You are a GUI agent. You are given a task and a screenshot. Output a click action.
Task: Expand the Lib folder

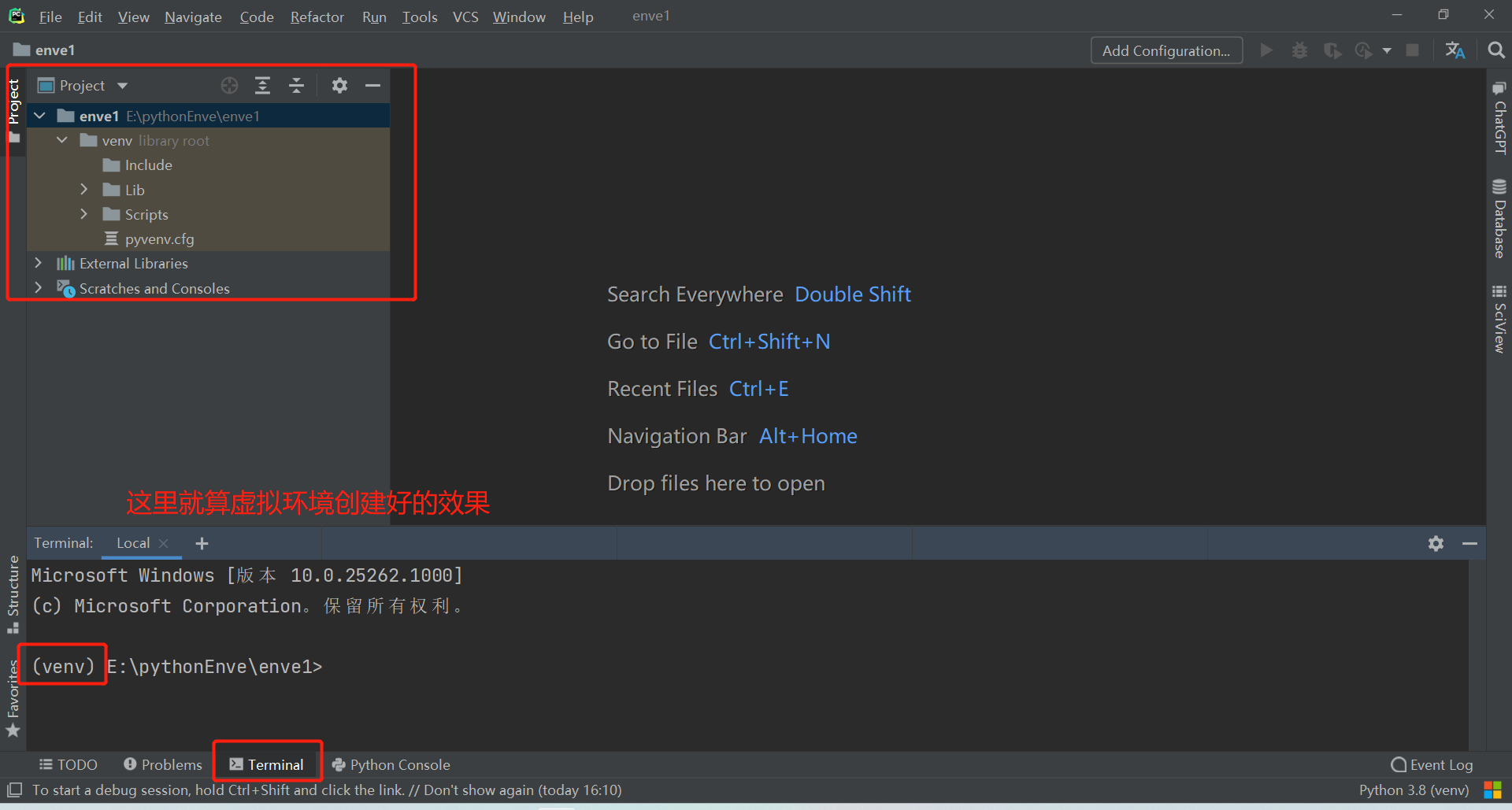84,190
